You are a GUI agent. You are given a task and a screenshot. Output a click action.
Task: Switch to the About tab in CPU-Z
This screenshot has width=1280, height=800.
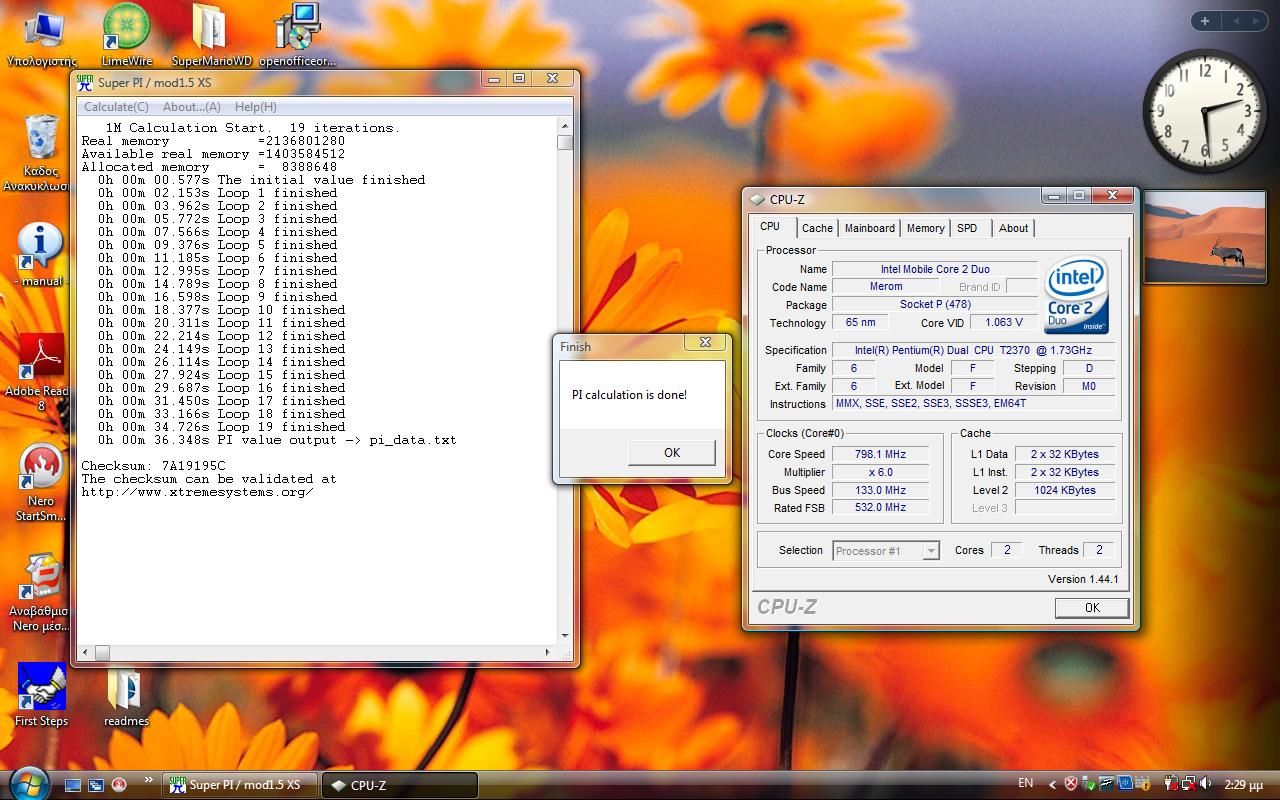pos(1014,228)
